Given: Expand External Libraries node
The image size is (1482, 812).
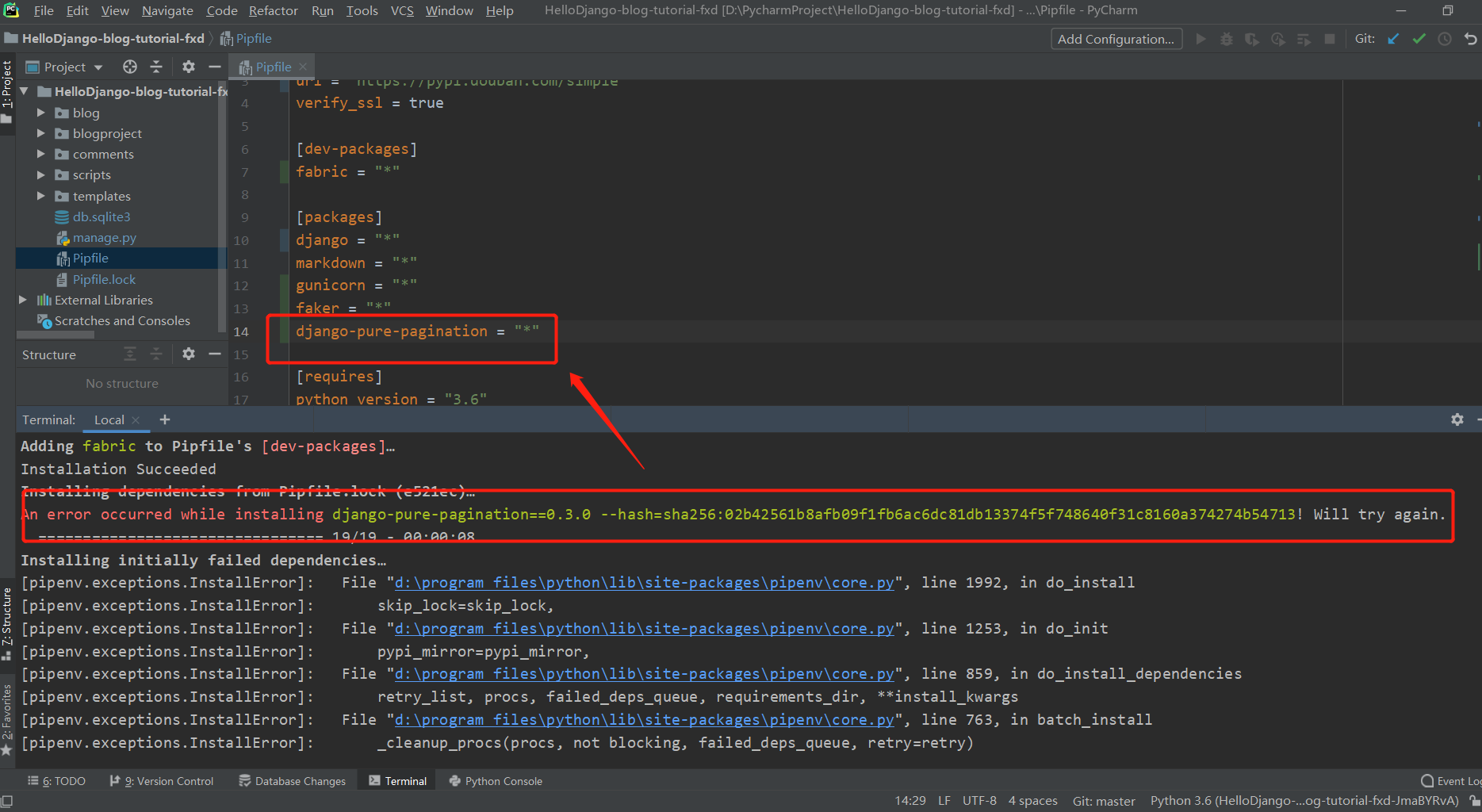Looking at the screenshot, I should click(23, 300).
